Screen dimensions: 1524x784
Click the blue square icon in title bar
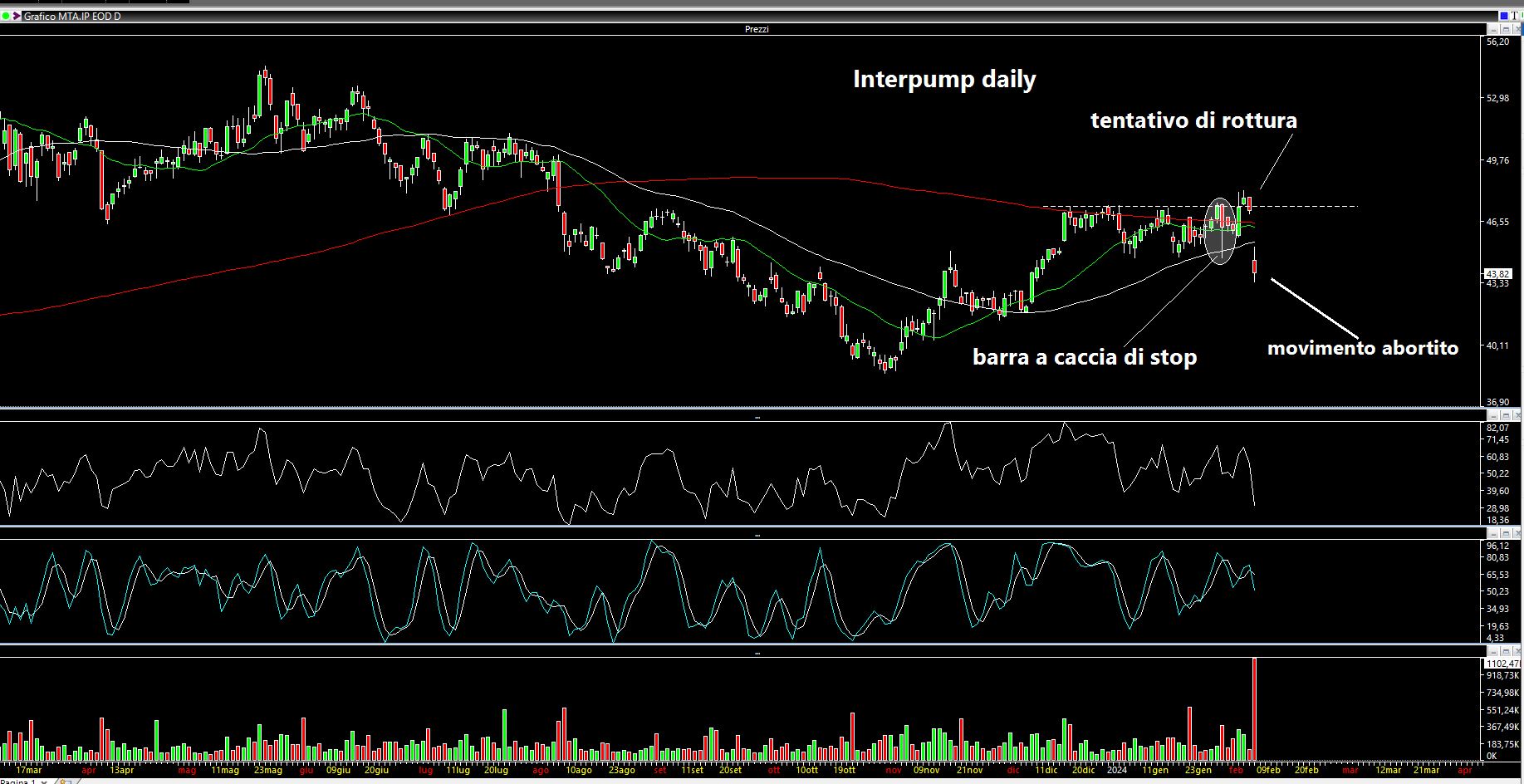[x=1503, y=16]
